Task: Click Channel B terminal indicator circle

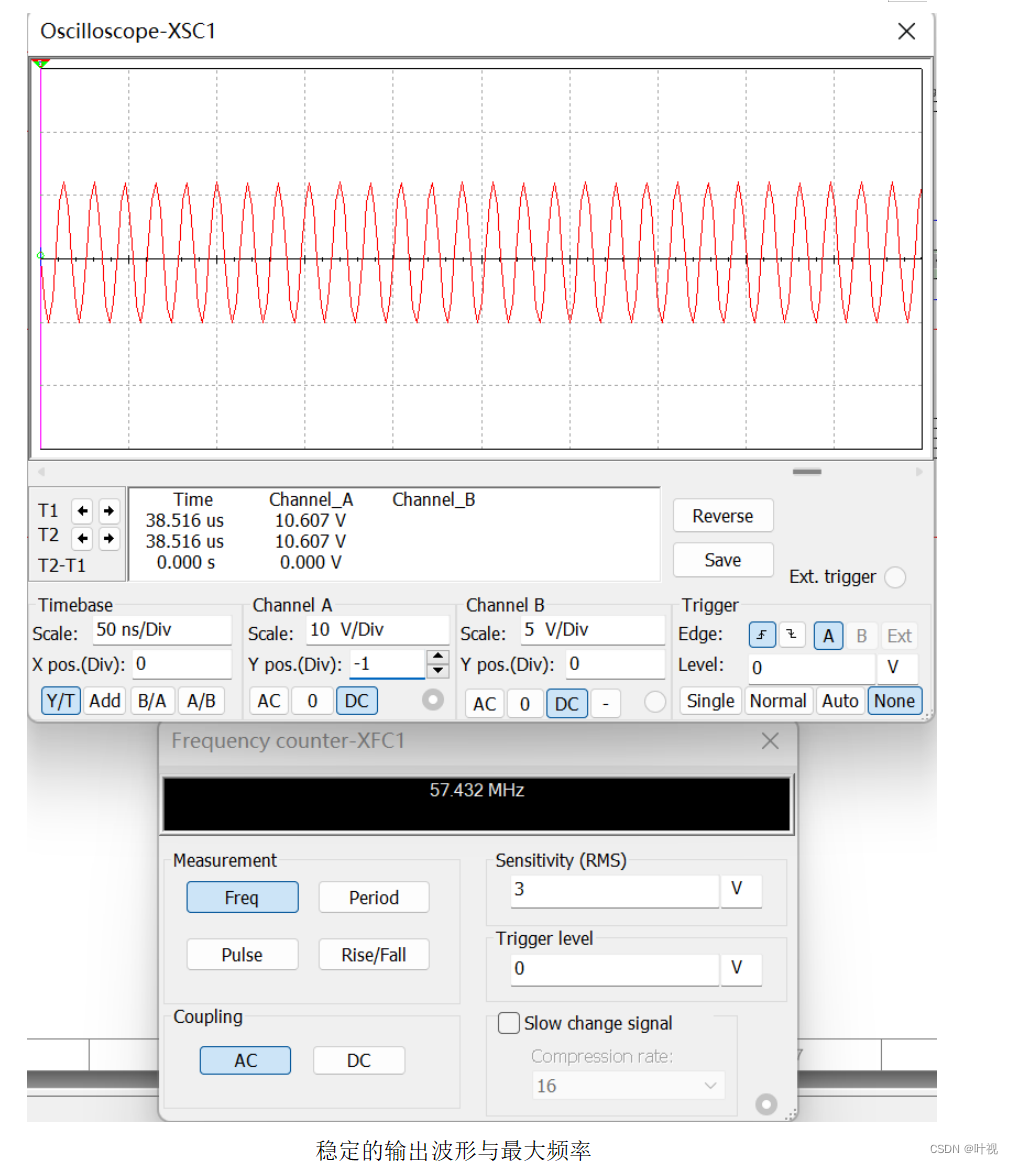Action: pyautogui.click(x=655, y=702)
